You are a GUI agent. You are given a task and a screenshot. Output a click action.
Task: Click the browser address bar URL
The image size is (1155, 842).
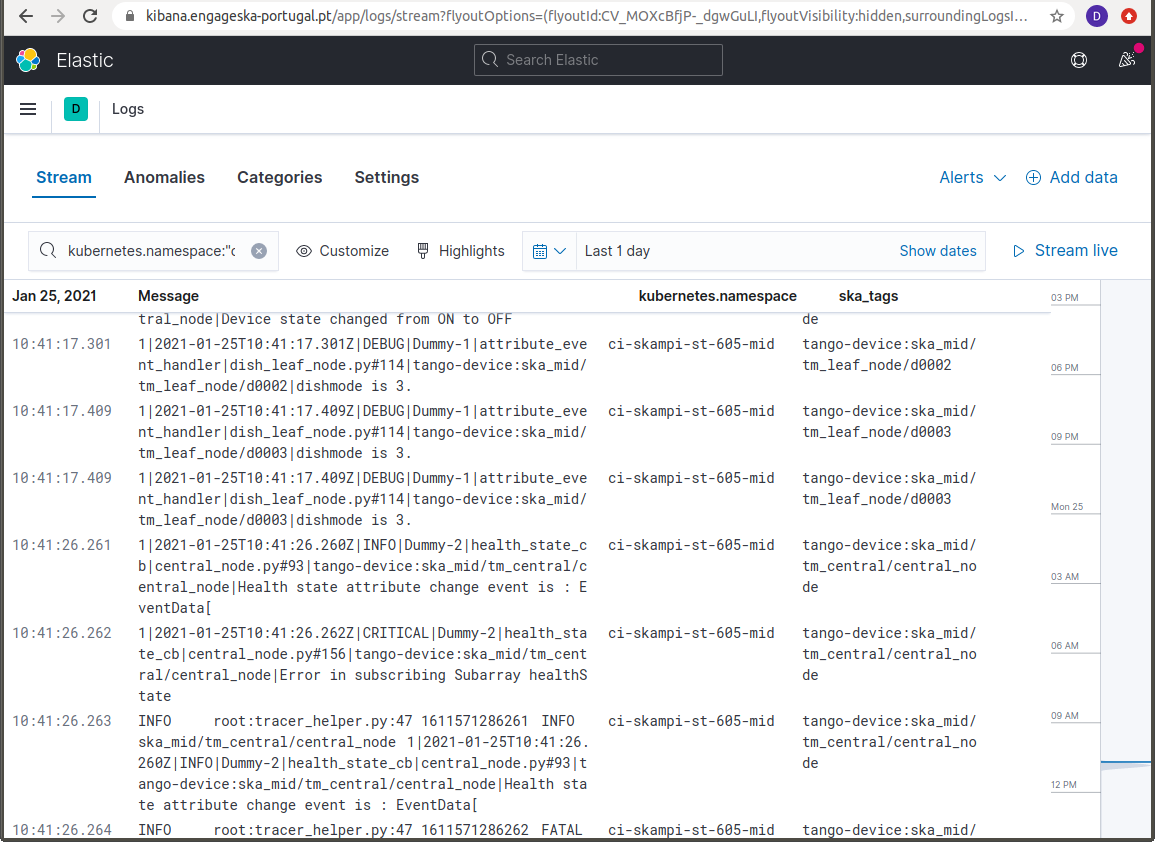[586, 16]
